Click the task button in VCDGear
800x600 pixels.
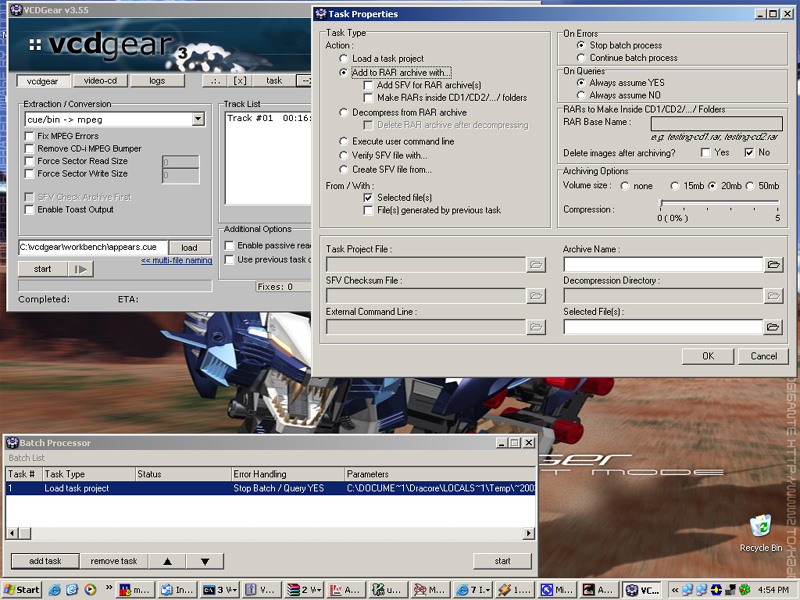click(274, 81)
